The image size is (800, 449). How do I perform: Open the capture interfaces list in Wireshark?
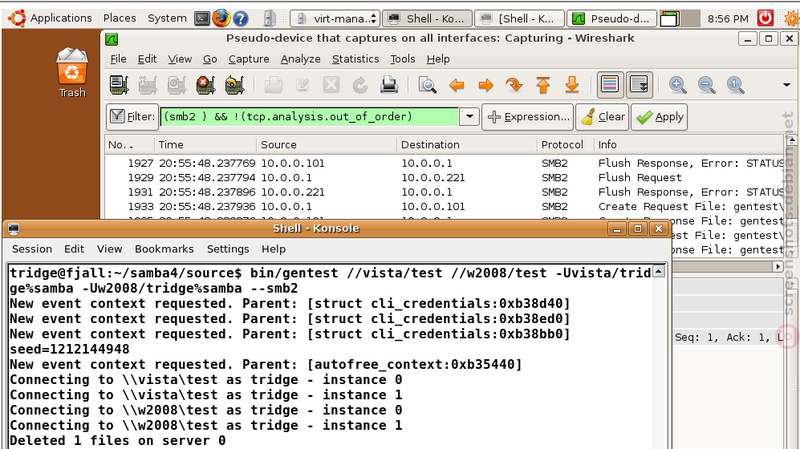coord(119,85)
